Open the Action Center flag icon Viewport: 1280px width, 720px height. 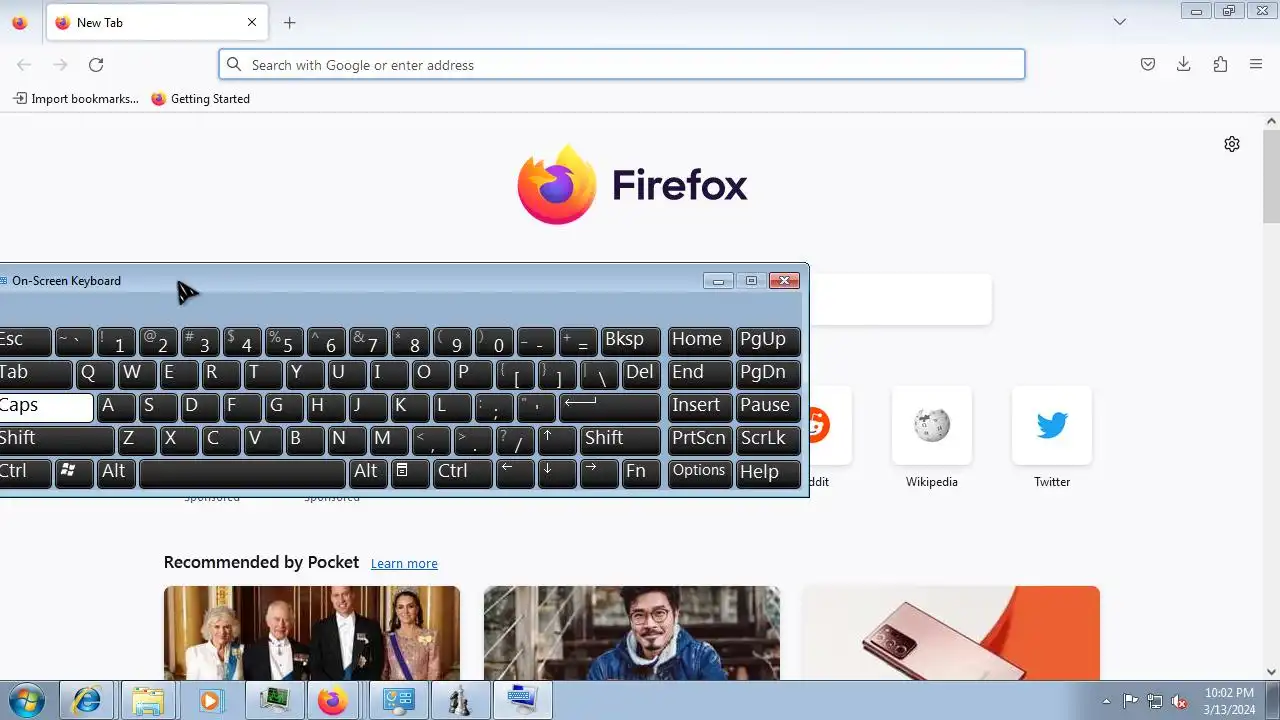1130,701
